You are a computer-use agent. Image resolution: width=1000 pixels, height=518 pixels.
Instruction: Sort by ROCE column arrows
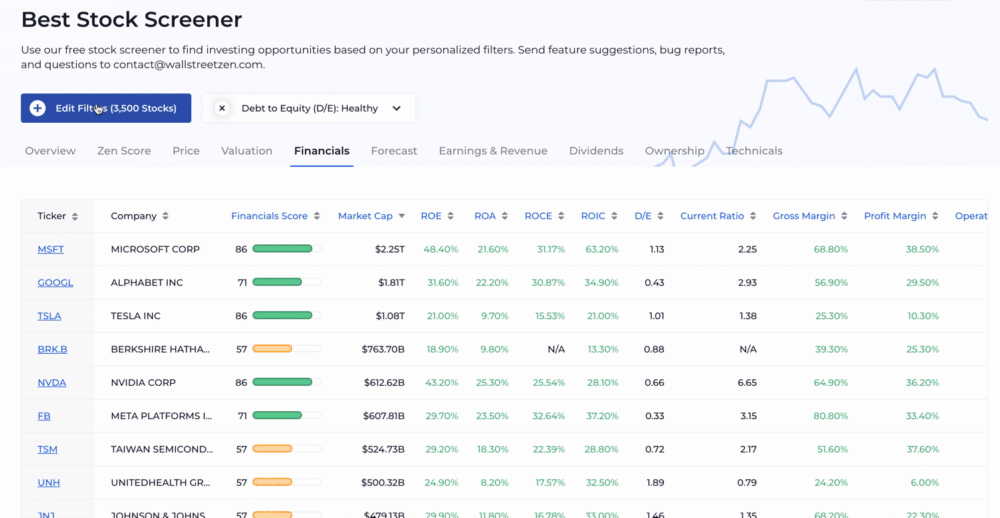click(x=561, y=216)
